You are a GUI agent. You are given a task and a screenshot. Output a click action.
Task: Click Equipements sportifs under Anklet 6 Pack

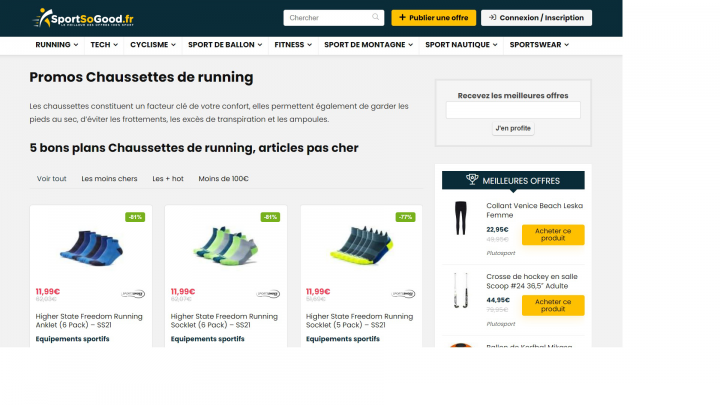(73, 339)
